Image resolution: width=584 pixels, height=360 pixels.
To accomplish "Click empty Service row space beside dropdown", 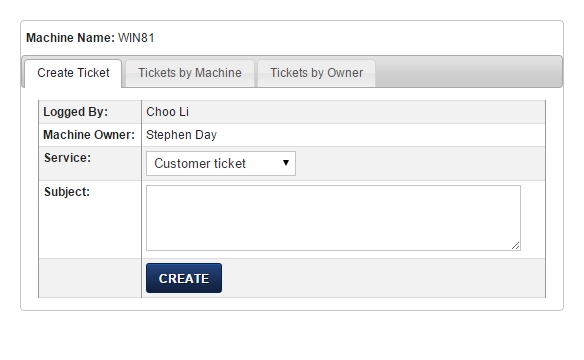I will tap(420, 163).
